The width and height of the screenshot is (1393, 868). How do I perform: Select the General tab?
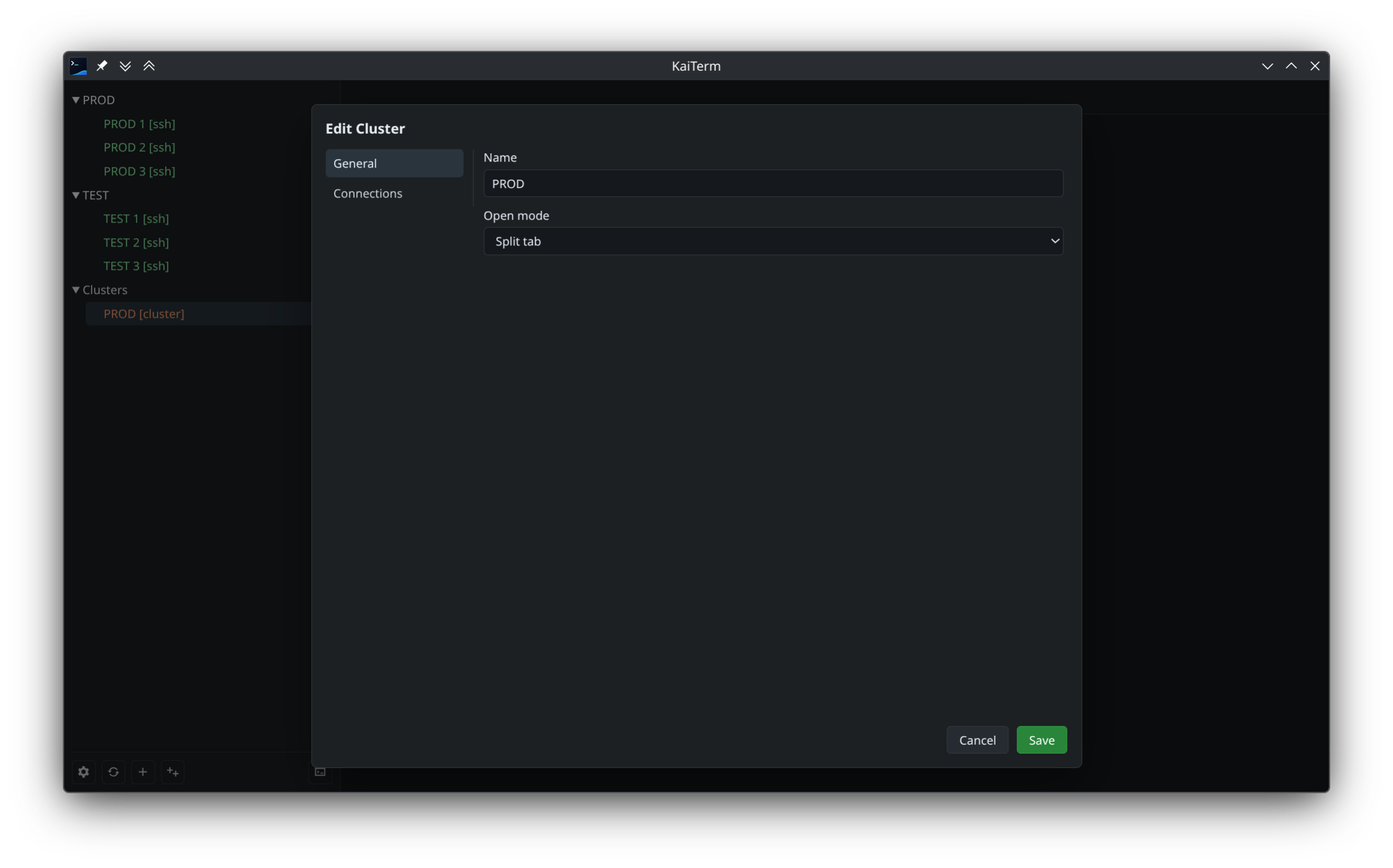(394, 163)
